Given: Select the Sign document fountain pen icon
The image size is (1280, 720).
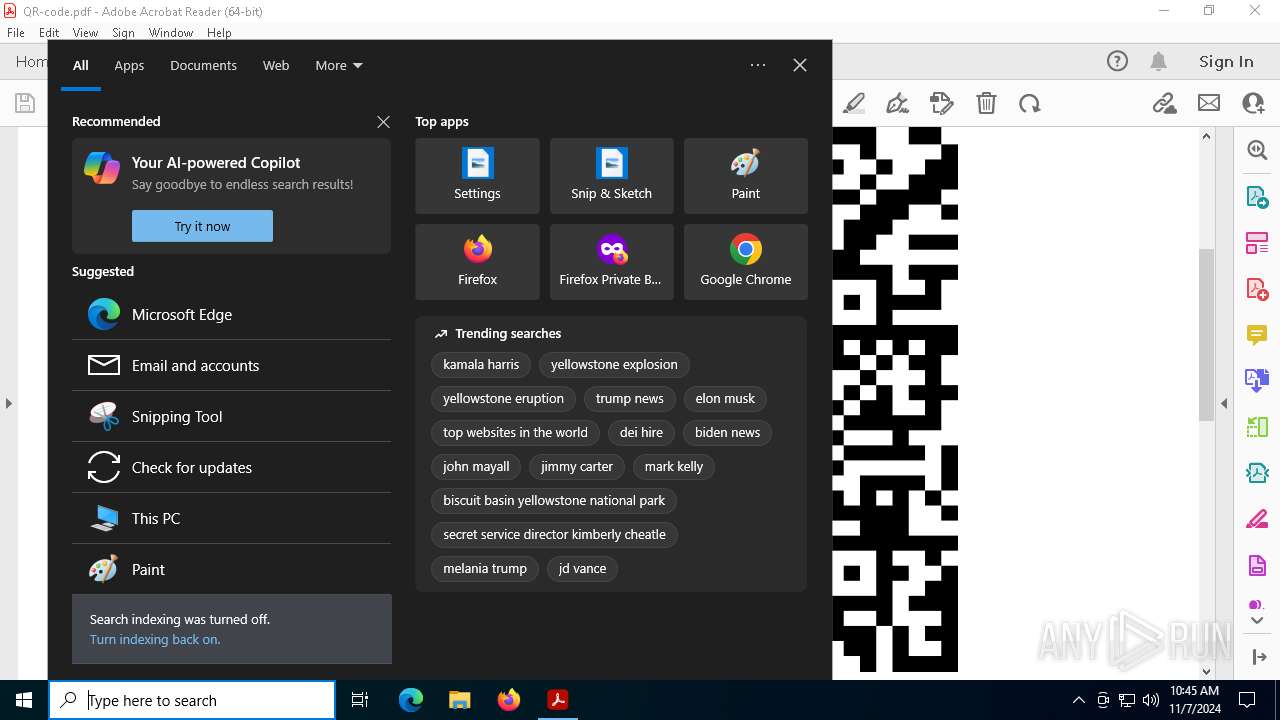Looking at the screenshot, I should 897,103.
